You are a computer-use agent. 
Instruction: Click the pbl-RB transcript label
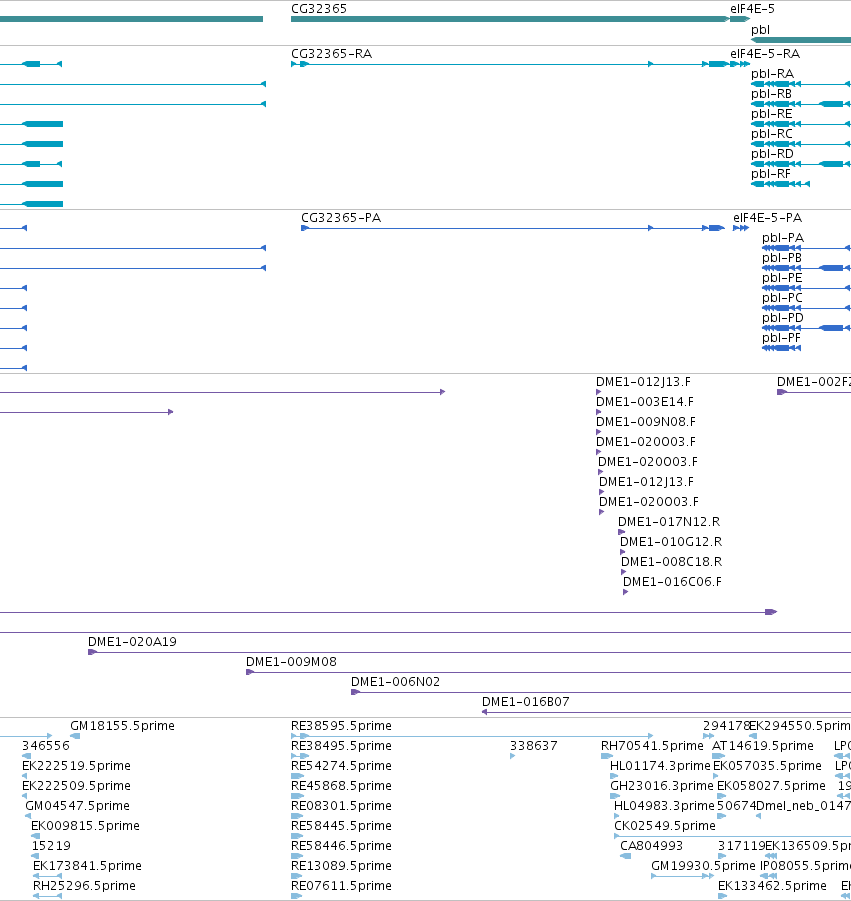771,94
